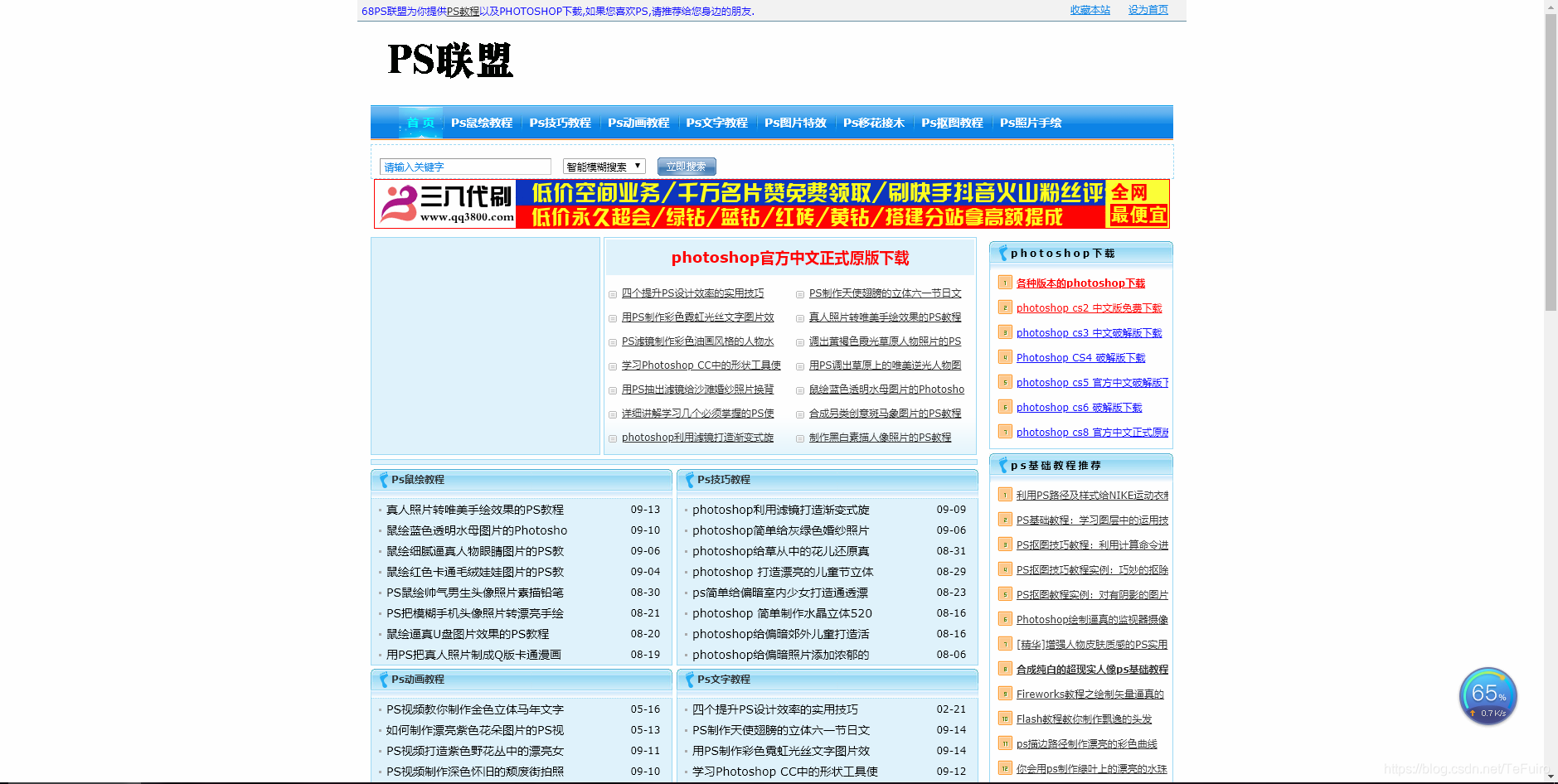Viewport: 1558px width, 784px height.
Task: Open 鼠绘蓝色透明水母图片的Photosho article
Action: tap(477, 530)
